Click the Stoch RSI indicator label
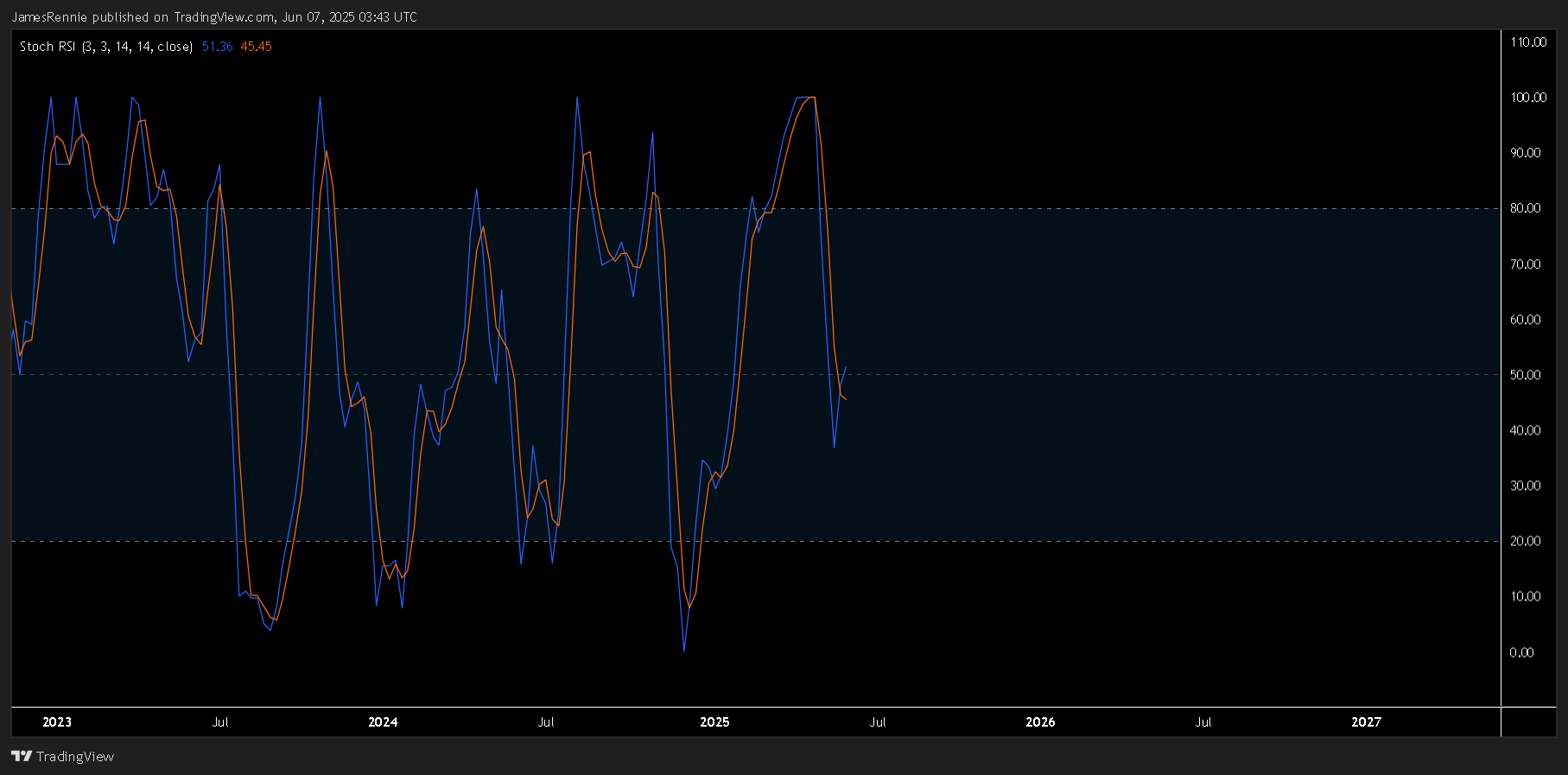The height and width of the screenshot is (775, 1568). [106, 47]
